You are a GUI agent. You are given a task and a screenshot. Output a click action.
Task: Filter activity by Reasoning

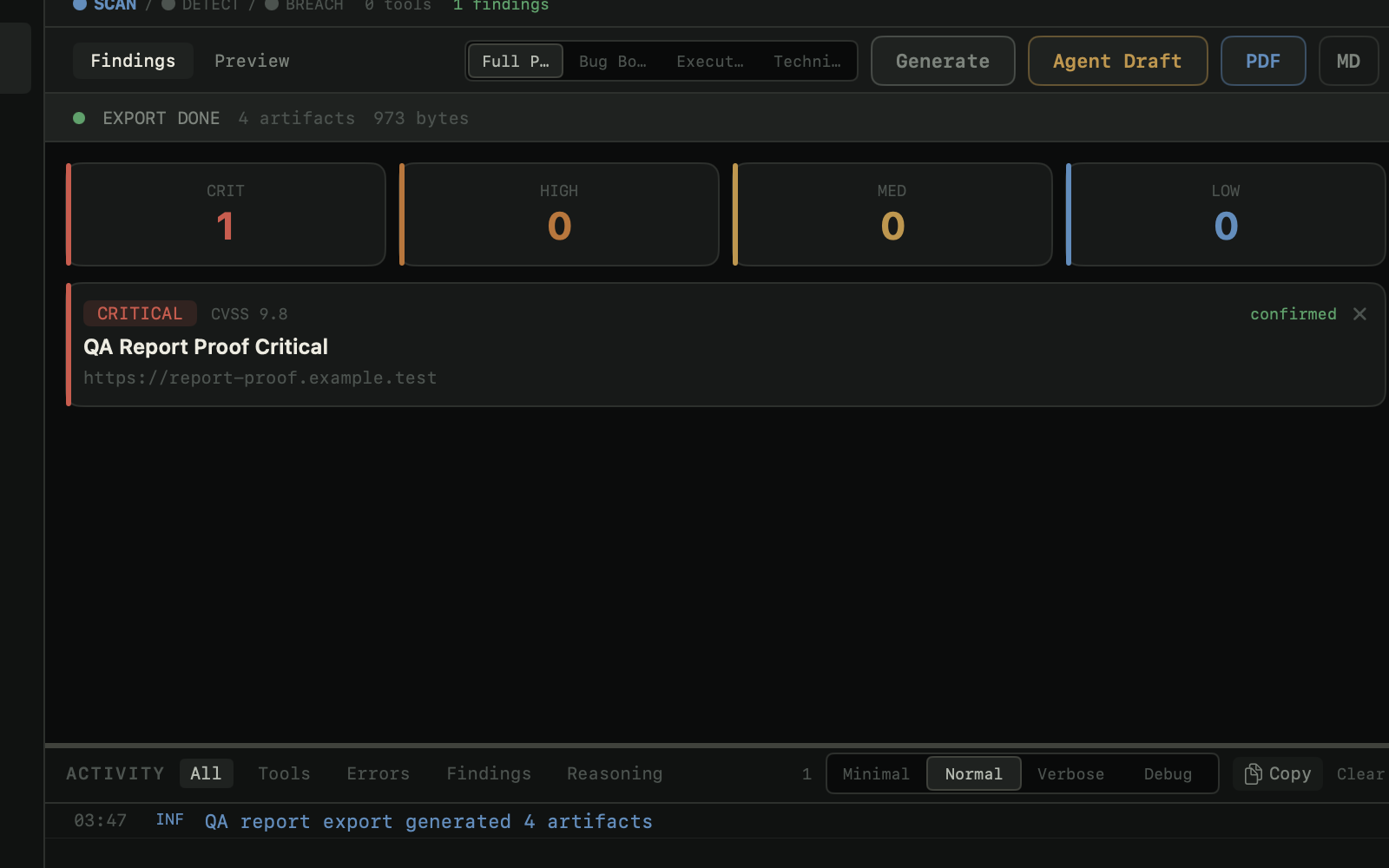pos(615,773)
